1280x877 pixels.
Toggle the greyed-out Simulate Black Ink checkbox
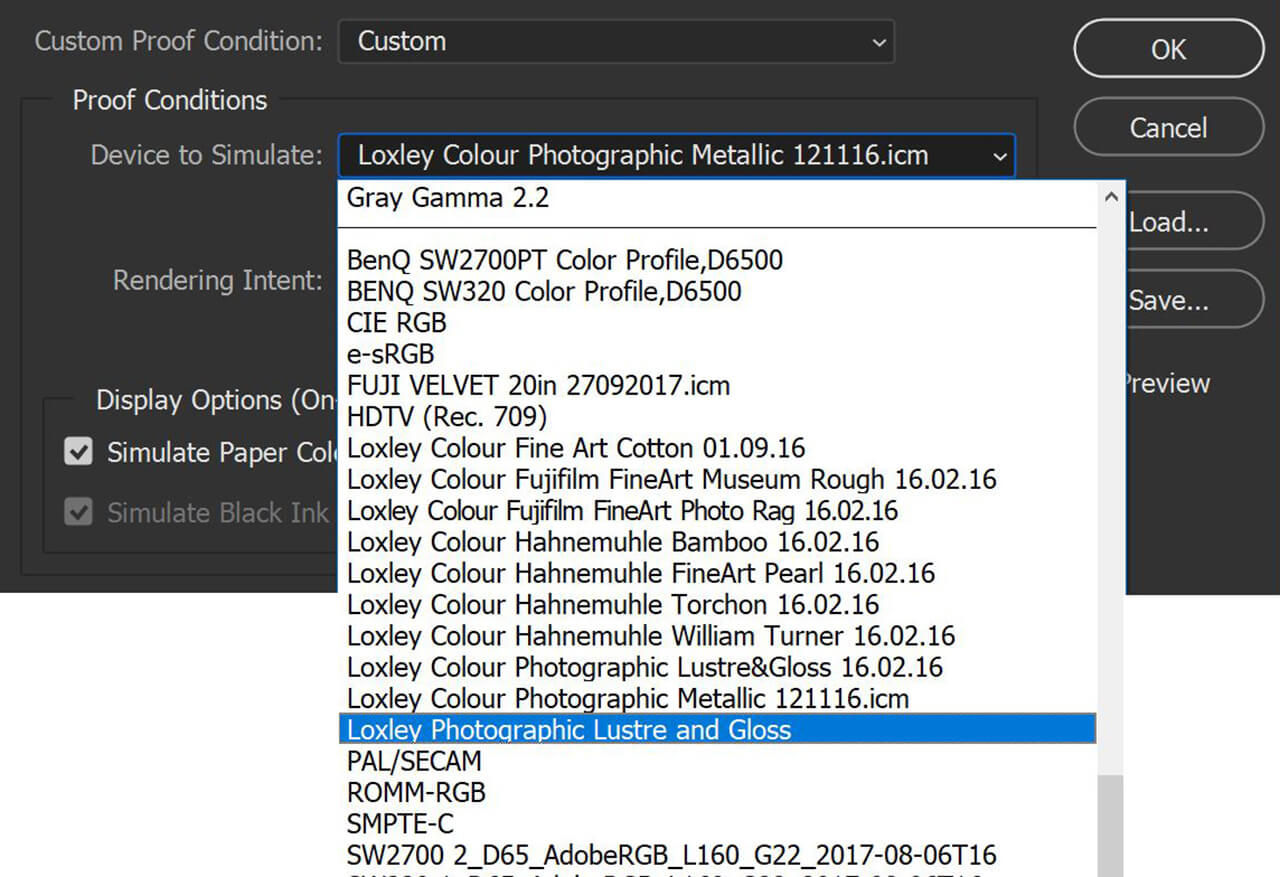[78, 513]
